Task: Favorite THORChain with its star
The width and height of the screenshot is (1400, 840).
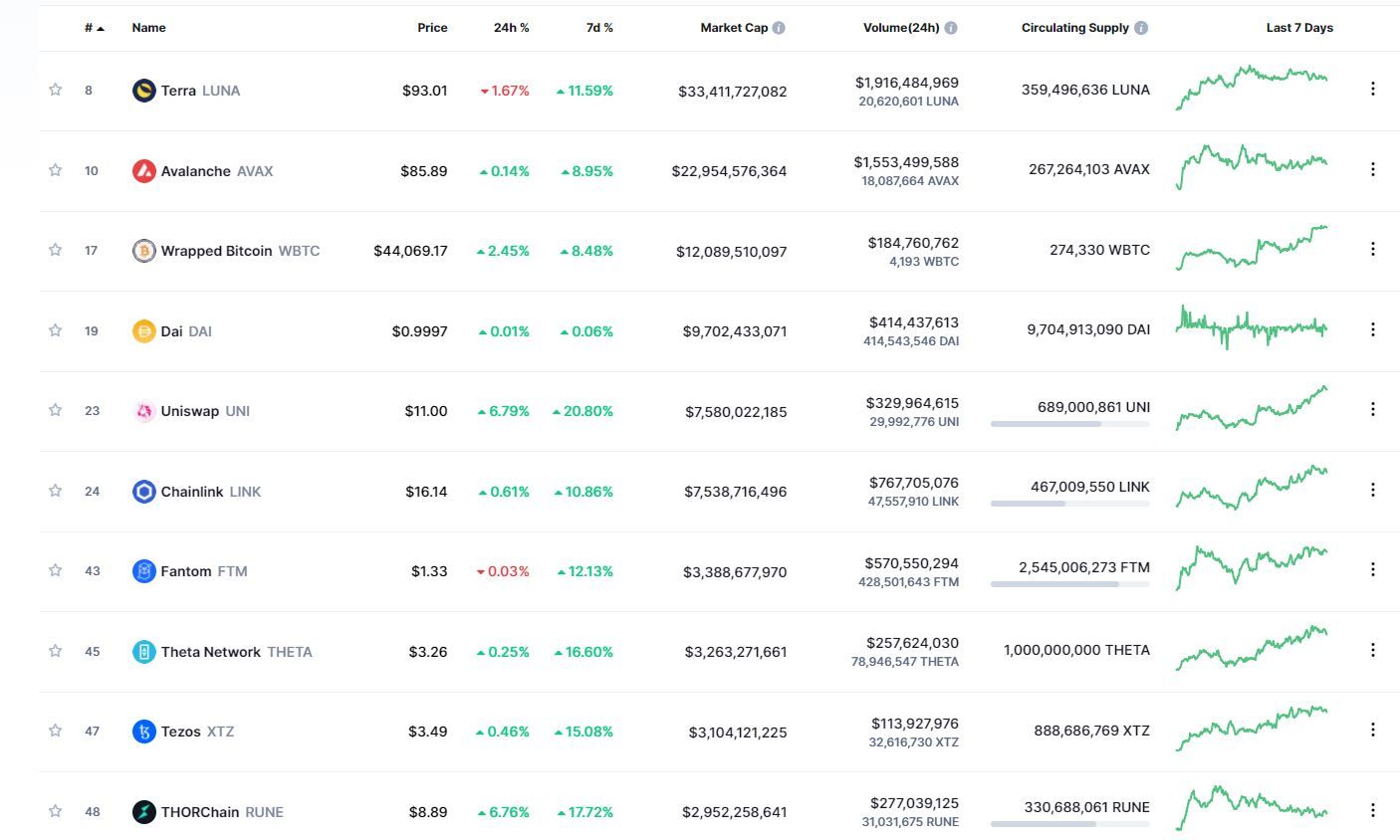Action: pos(56,811)
